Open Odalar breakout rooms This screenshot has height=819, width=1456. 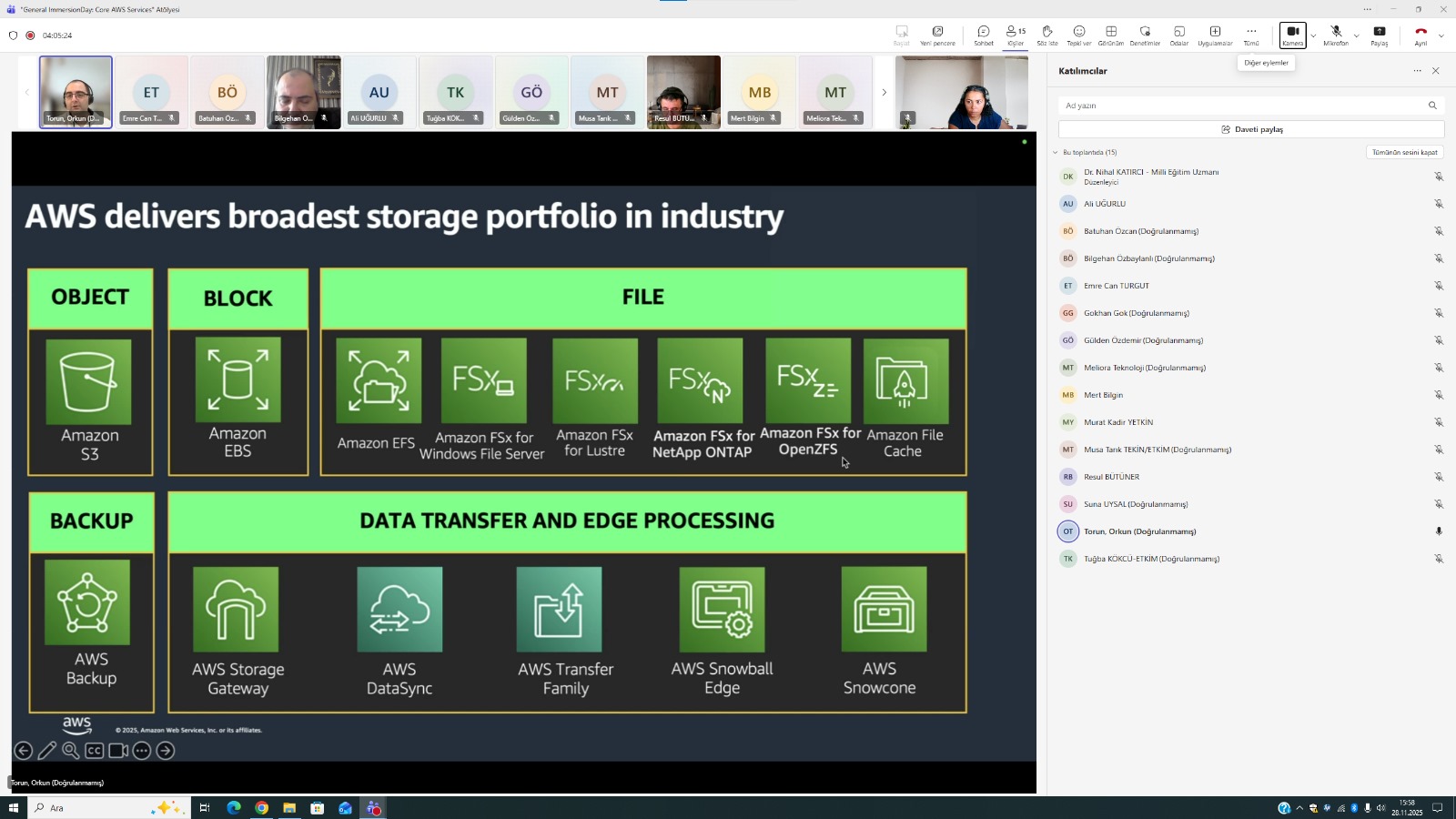(x=1178, y=35)
